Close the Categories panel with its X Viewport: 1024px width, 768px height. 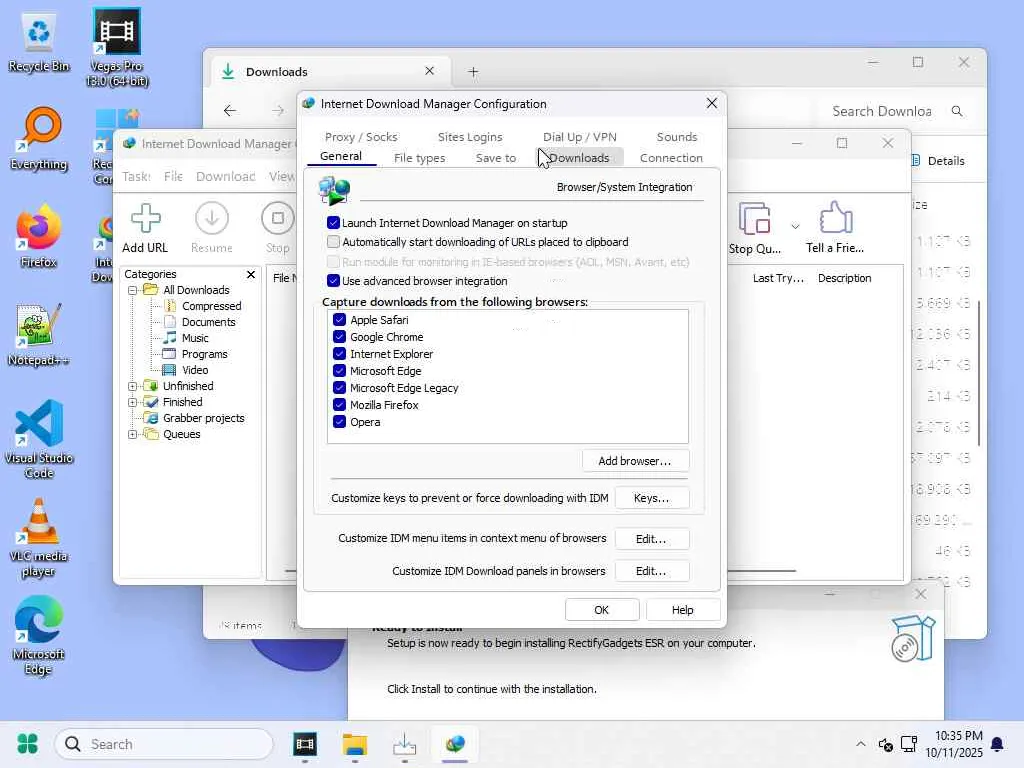tap(251, 274)
